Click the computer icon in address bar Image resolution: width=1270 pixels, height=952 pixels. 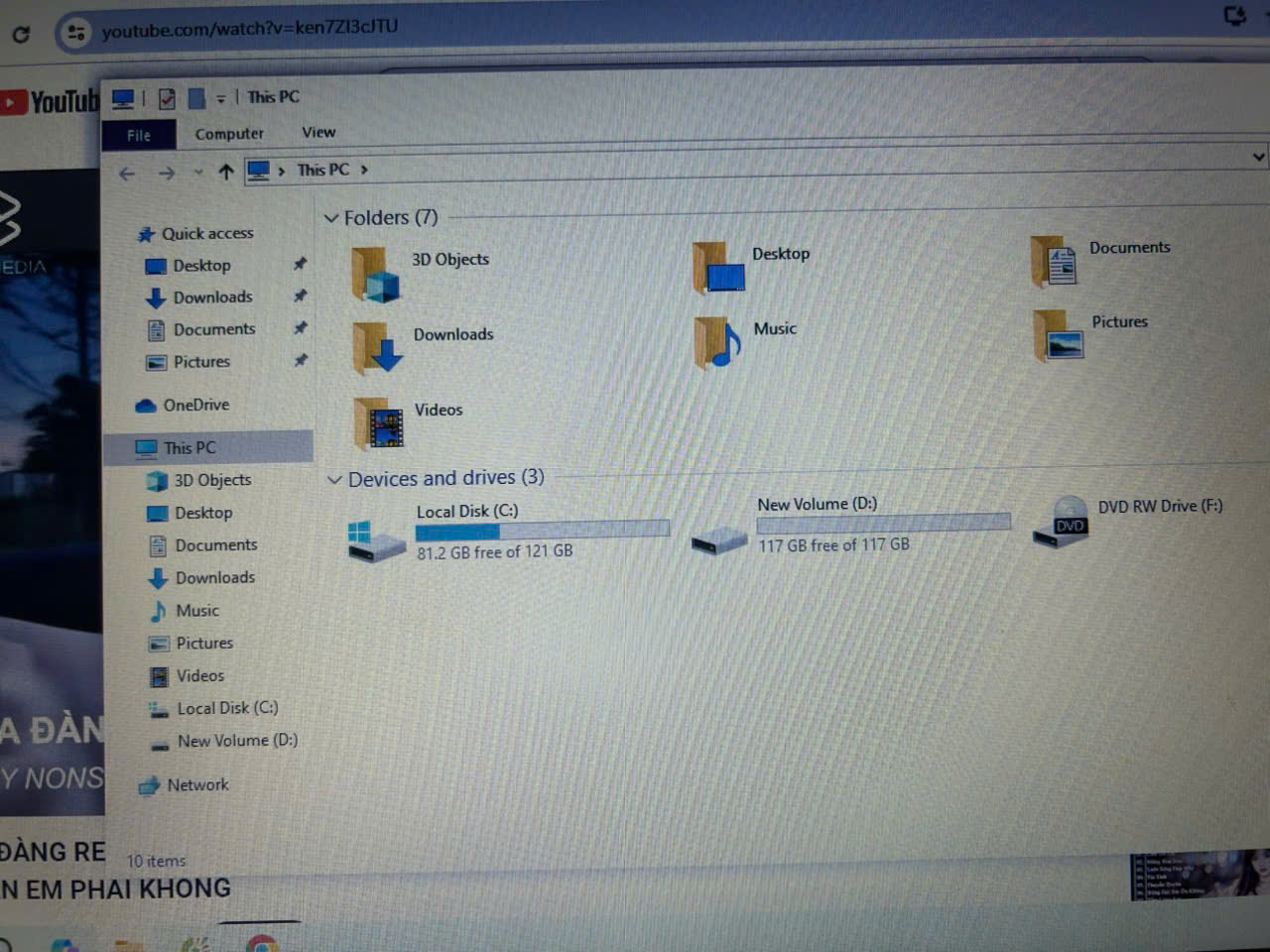pyautogui.click(x=258, y=172)
